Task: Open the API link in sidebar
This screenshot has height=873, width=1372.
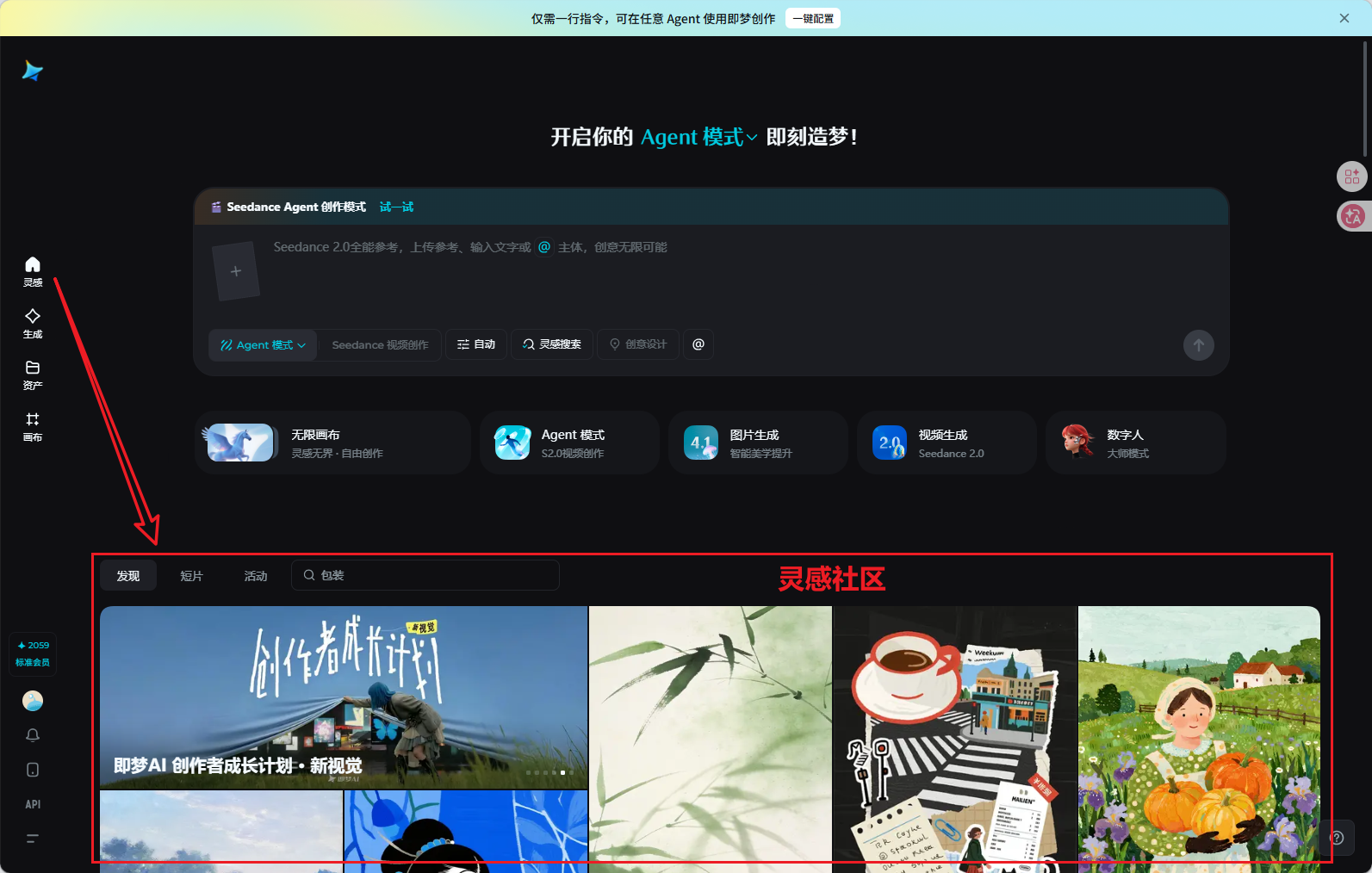Action: (x=33, y=804)
